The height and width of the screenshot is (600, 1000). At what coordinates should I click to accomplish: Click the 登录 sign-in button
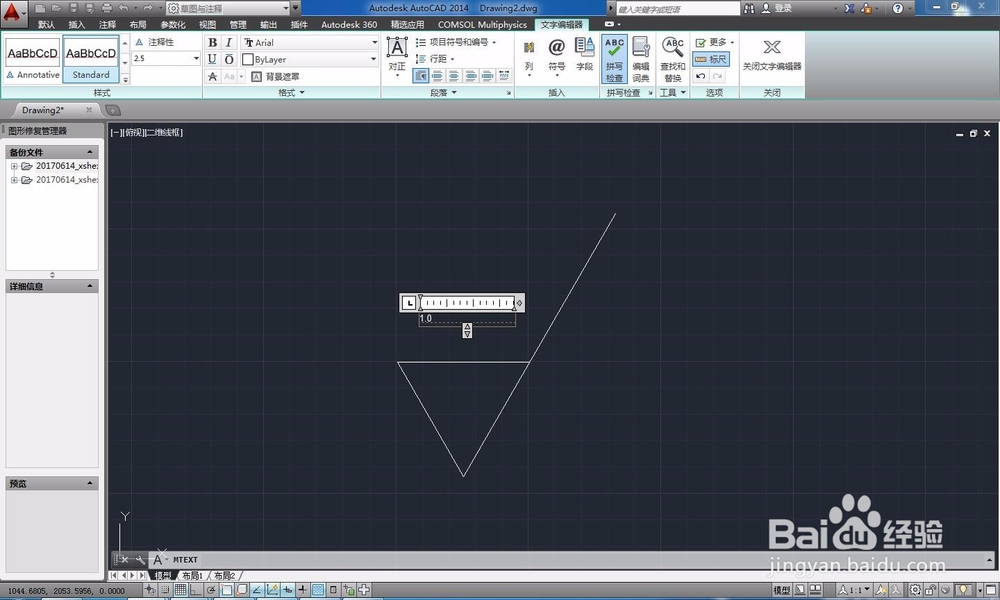coord(777,8)
